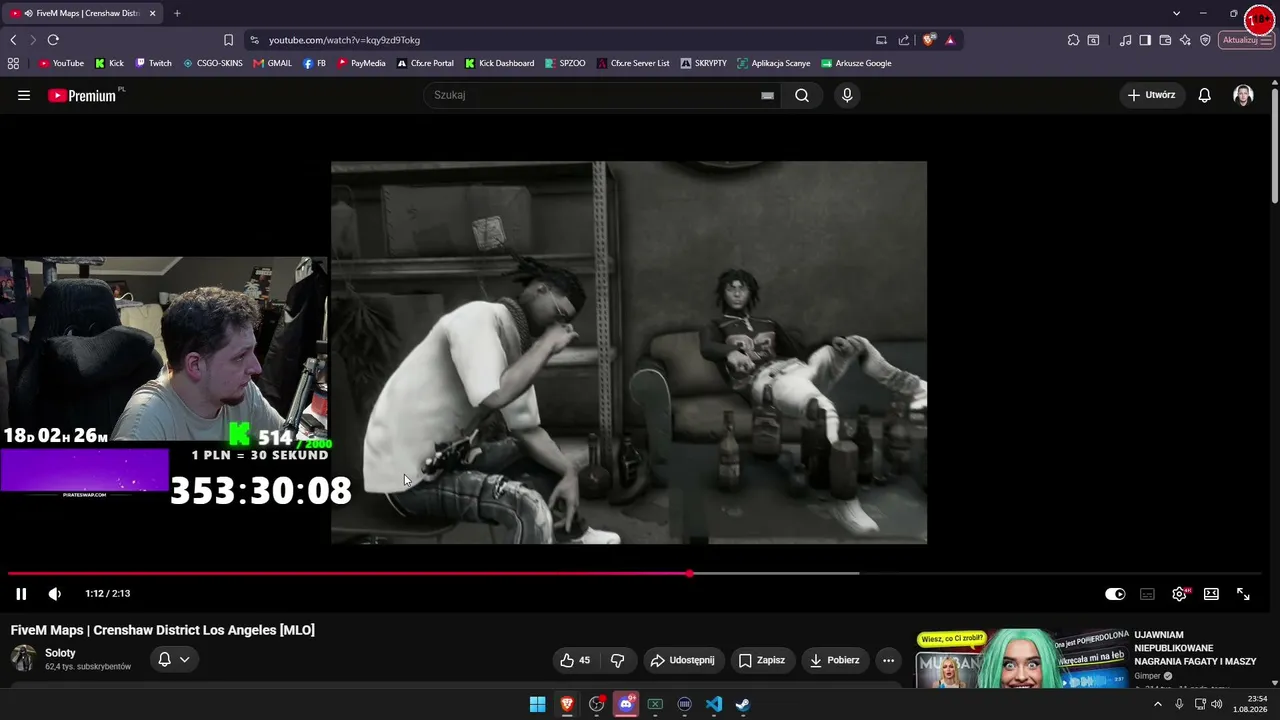Image resolution: width=1280 pixels, height=720 pixels.
Task: Open the taskbar clock and date
Action: coord(1251,704)
